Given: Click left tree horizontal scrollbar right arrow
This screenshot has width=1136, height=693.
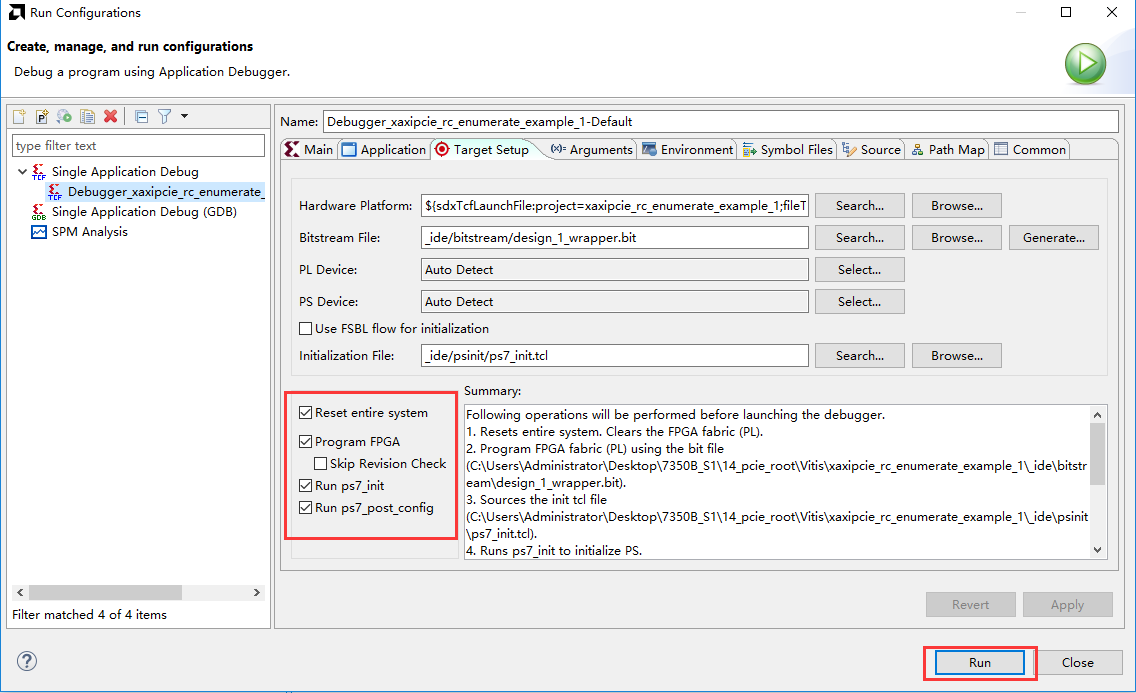Looking at the screenshot, I should coord(256,592).
